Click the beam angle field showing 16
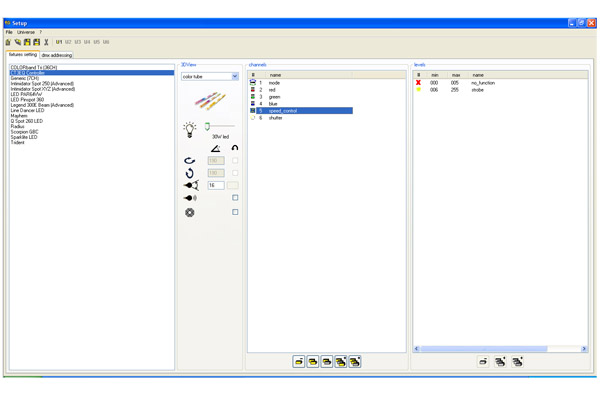 click(x=215, y=185)
